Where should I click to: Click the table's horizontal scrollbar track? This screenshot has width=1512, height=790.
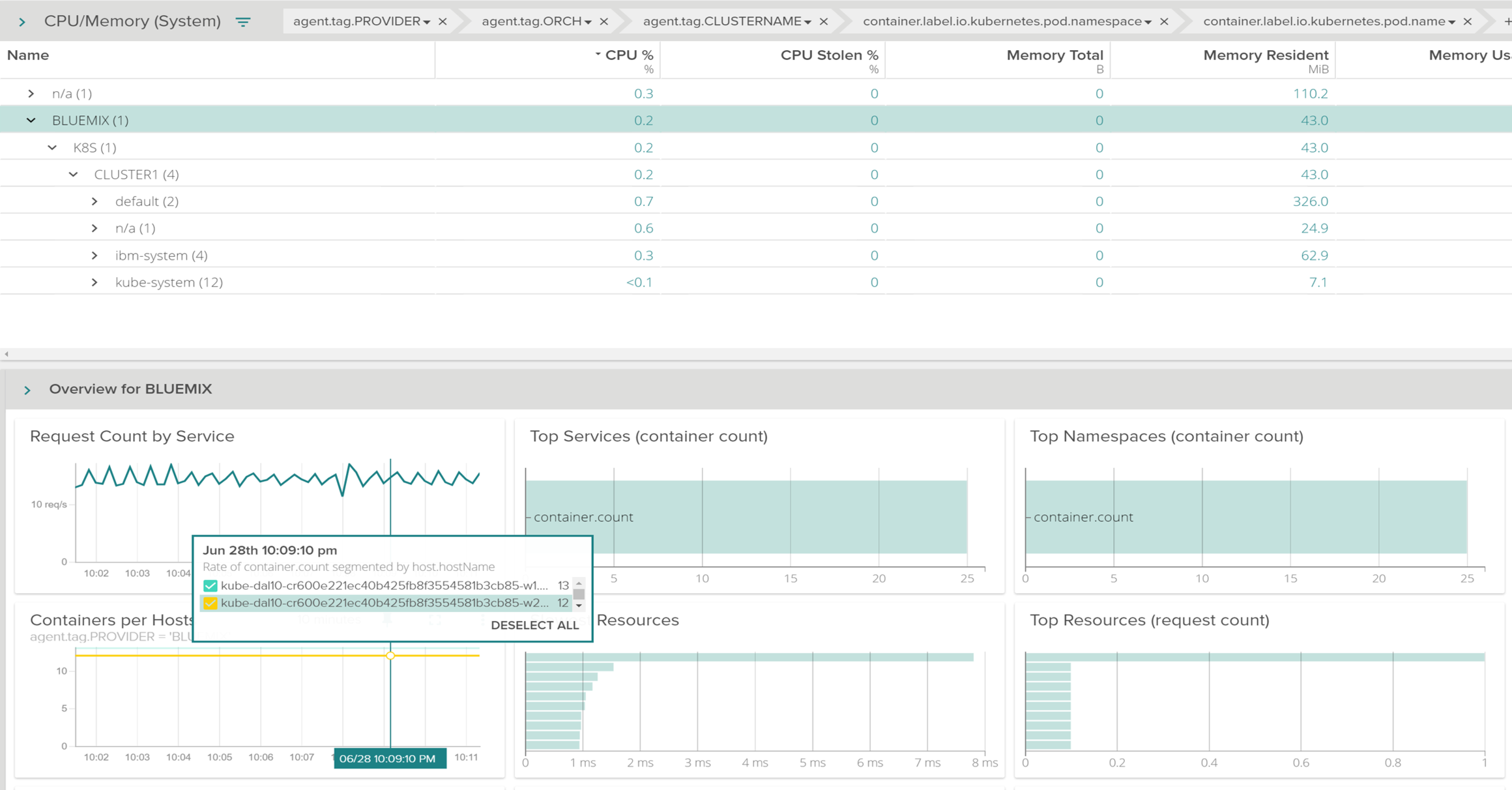click(756, 354)
